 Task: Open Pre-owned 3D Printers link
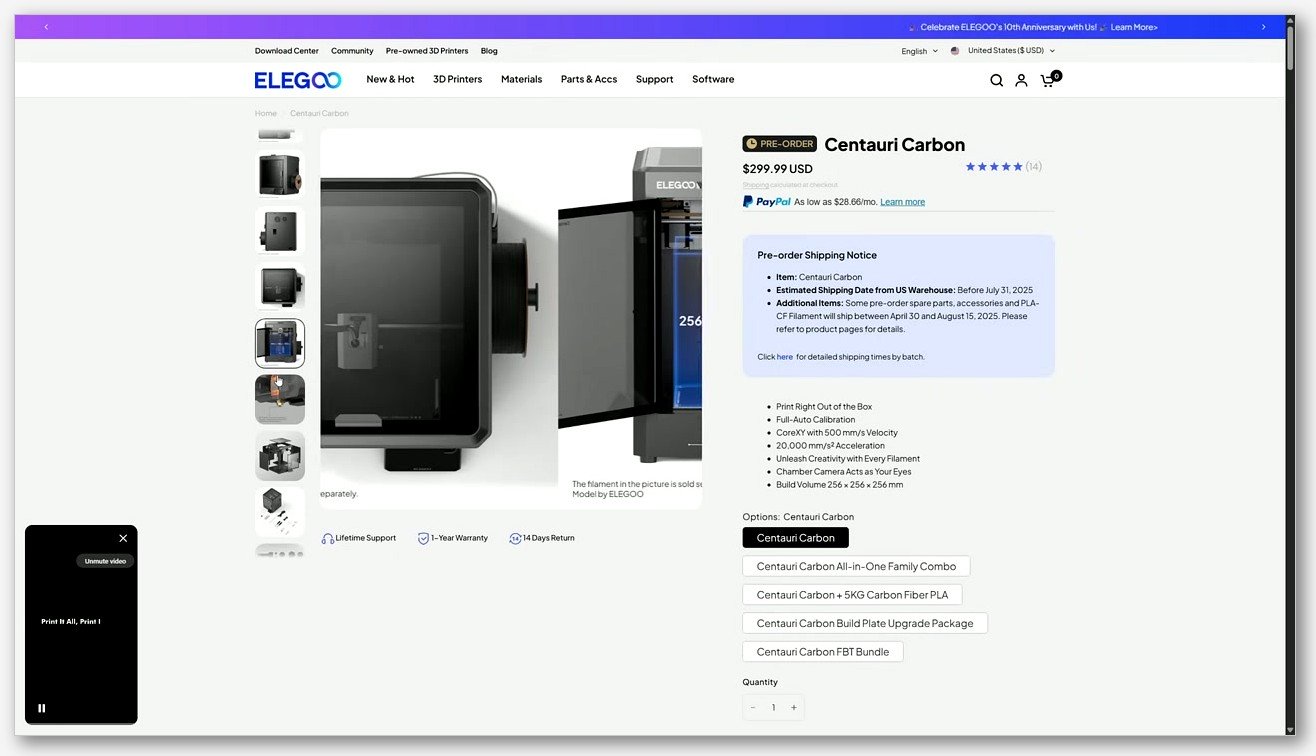[x=427, y=51]
